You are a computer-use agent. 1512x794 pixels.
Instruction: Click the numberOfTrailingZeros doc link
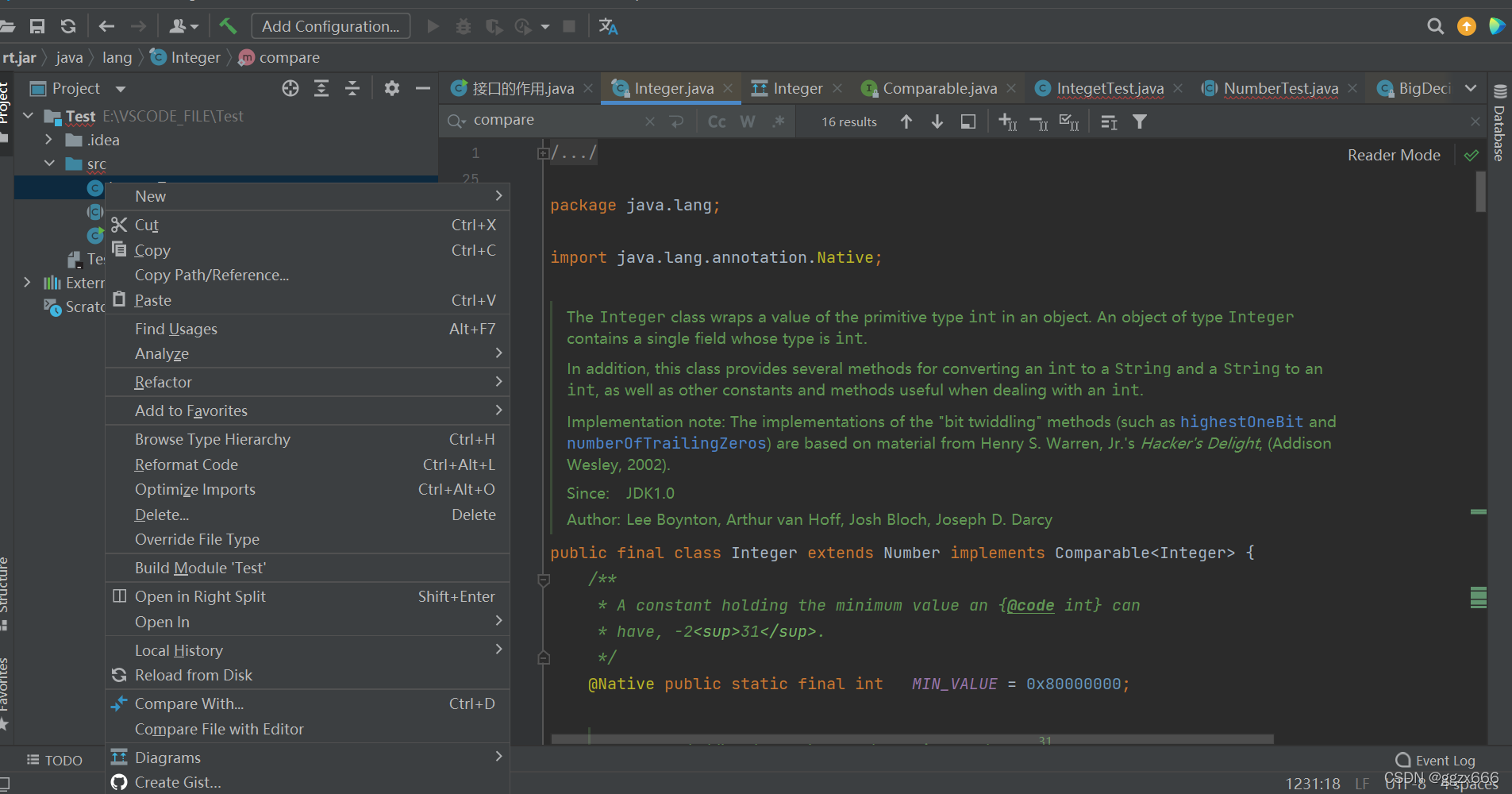click(x=667, y=443)
